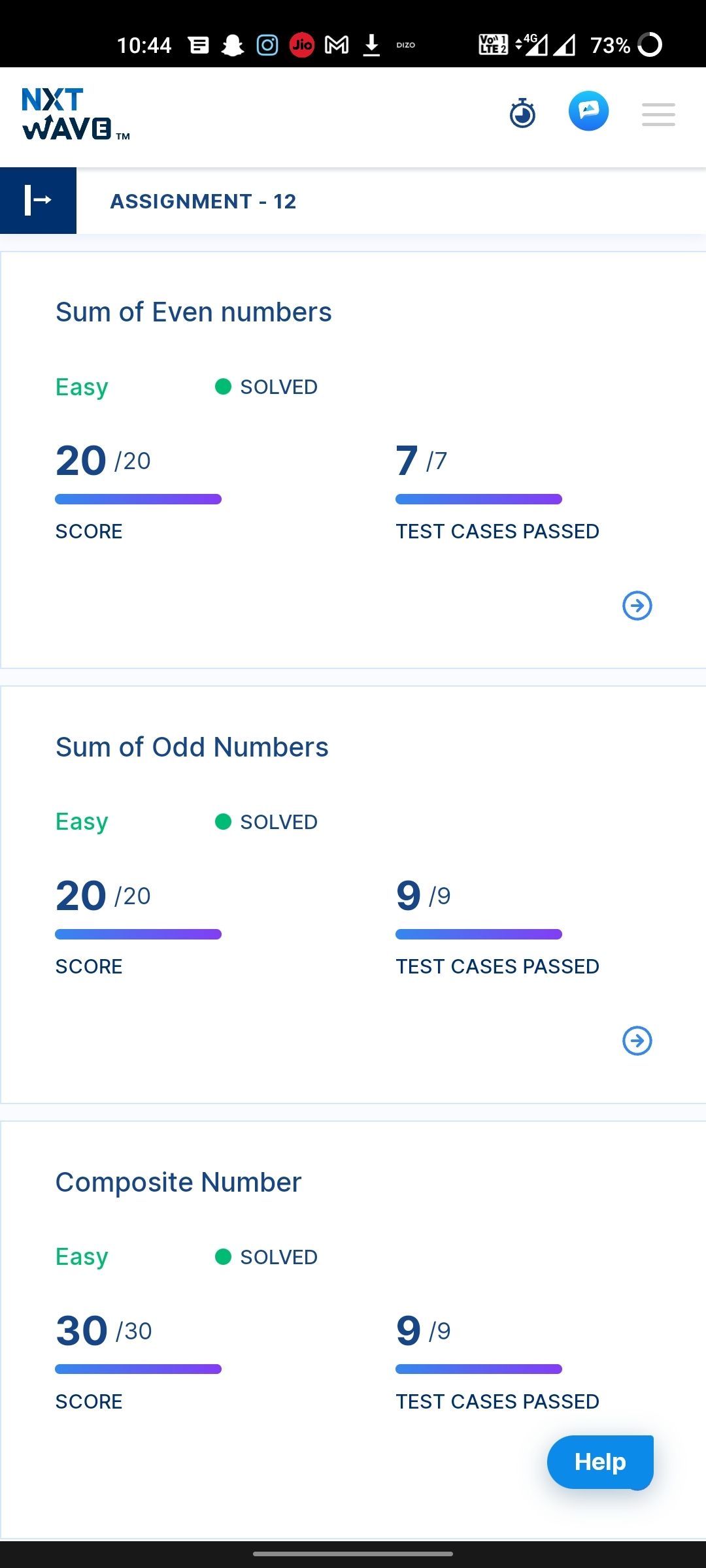Expand the sidebar with the arrow button
706x1568 pixels.
tap(38, 201)
